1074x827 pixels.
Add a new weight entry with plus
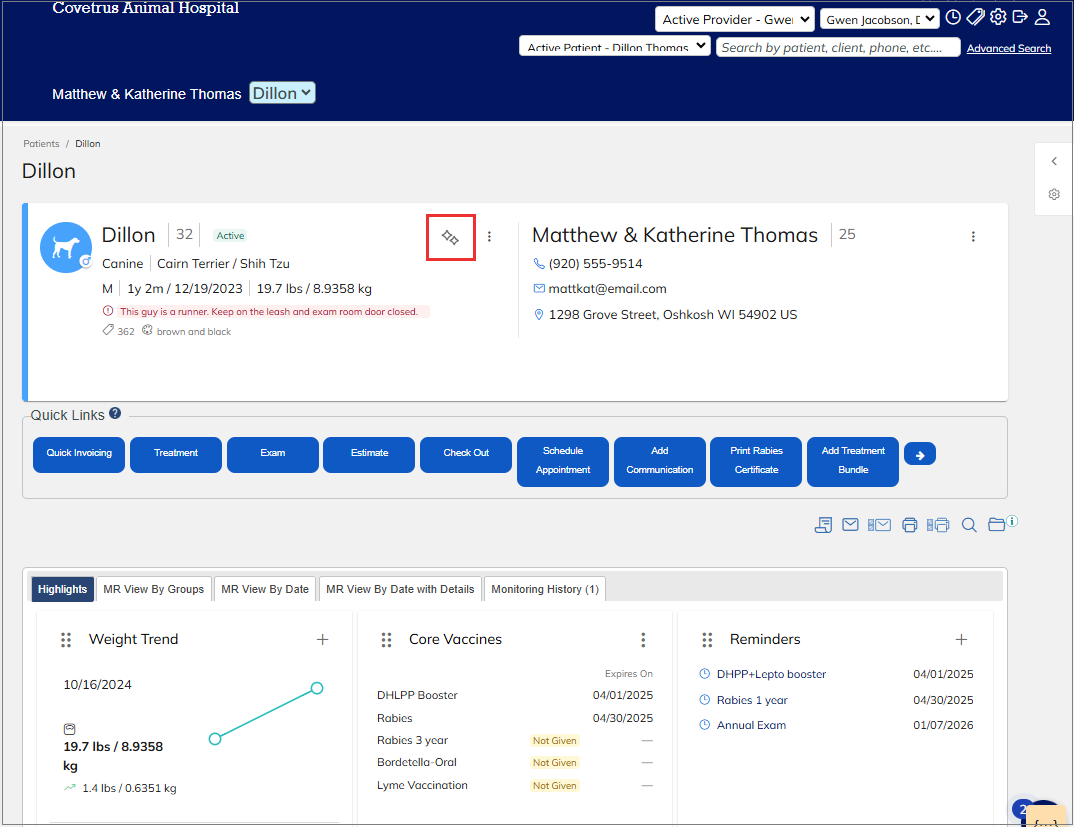[x=322, y=640]
